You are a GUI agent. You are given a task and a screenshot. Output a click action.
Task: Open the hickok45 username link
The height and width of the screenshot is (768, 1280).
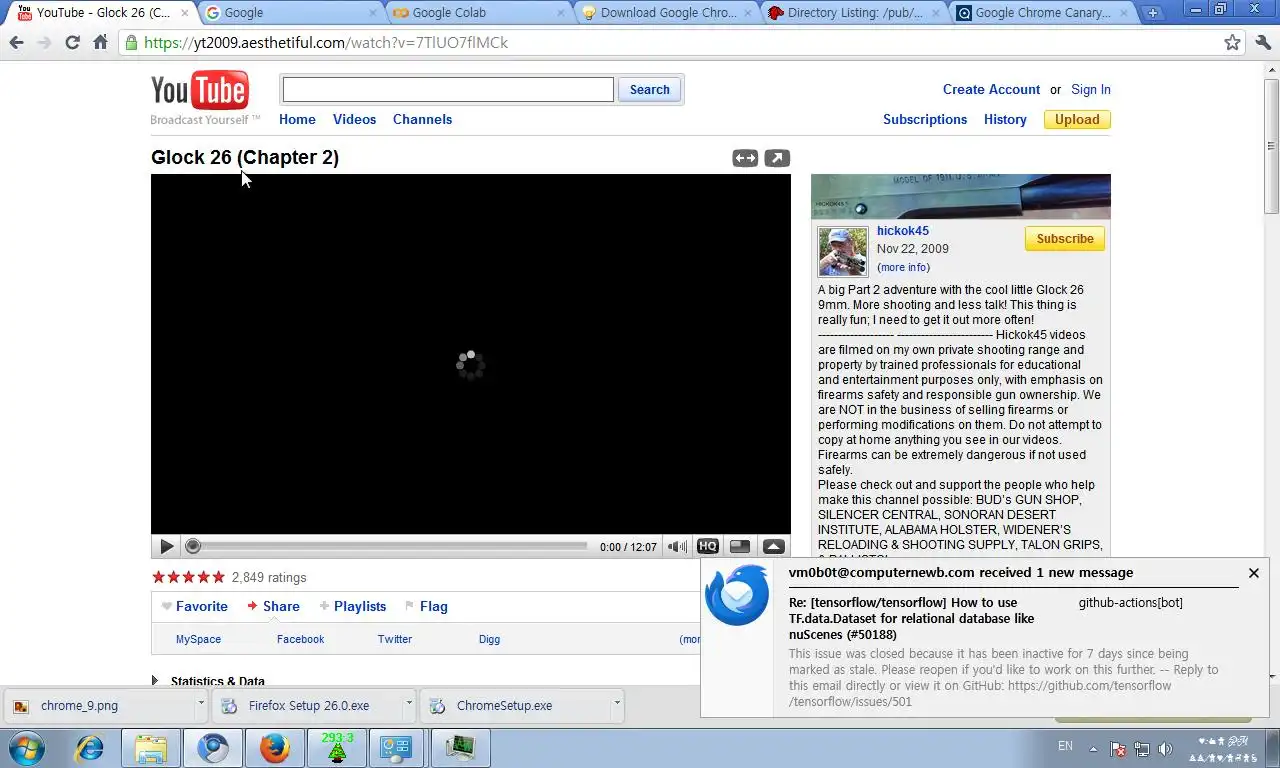[903, 230]
